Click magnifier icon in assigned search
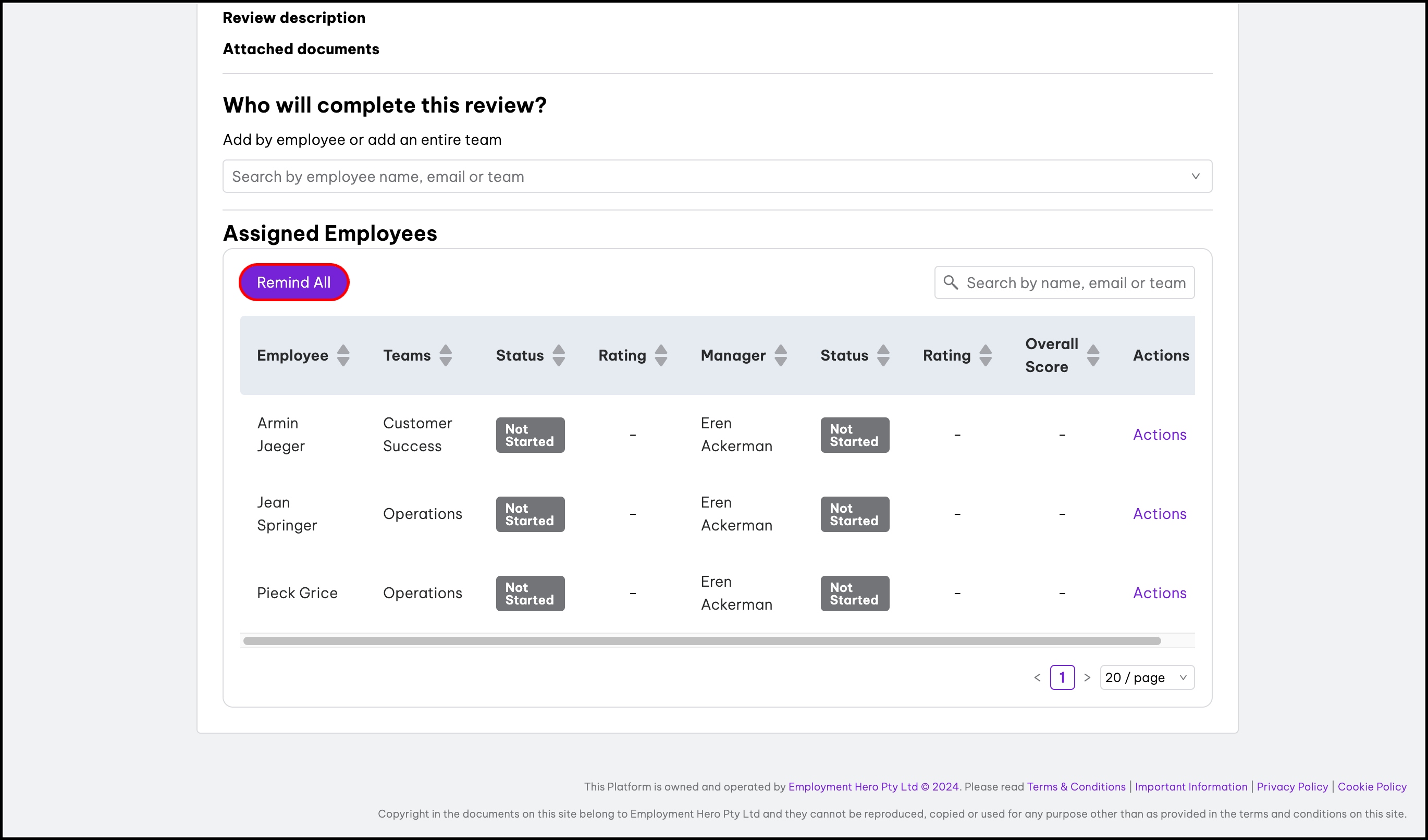The width and height of the screenshot is (1428, 840). point(950,282)
